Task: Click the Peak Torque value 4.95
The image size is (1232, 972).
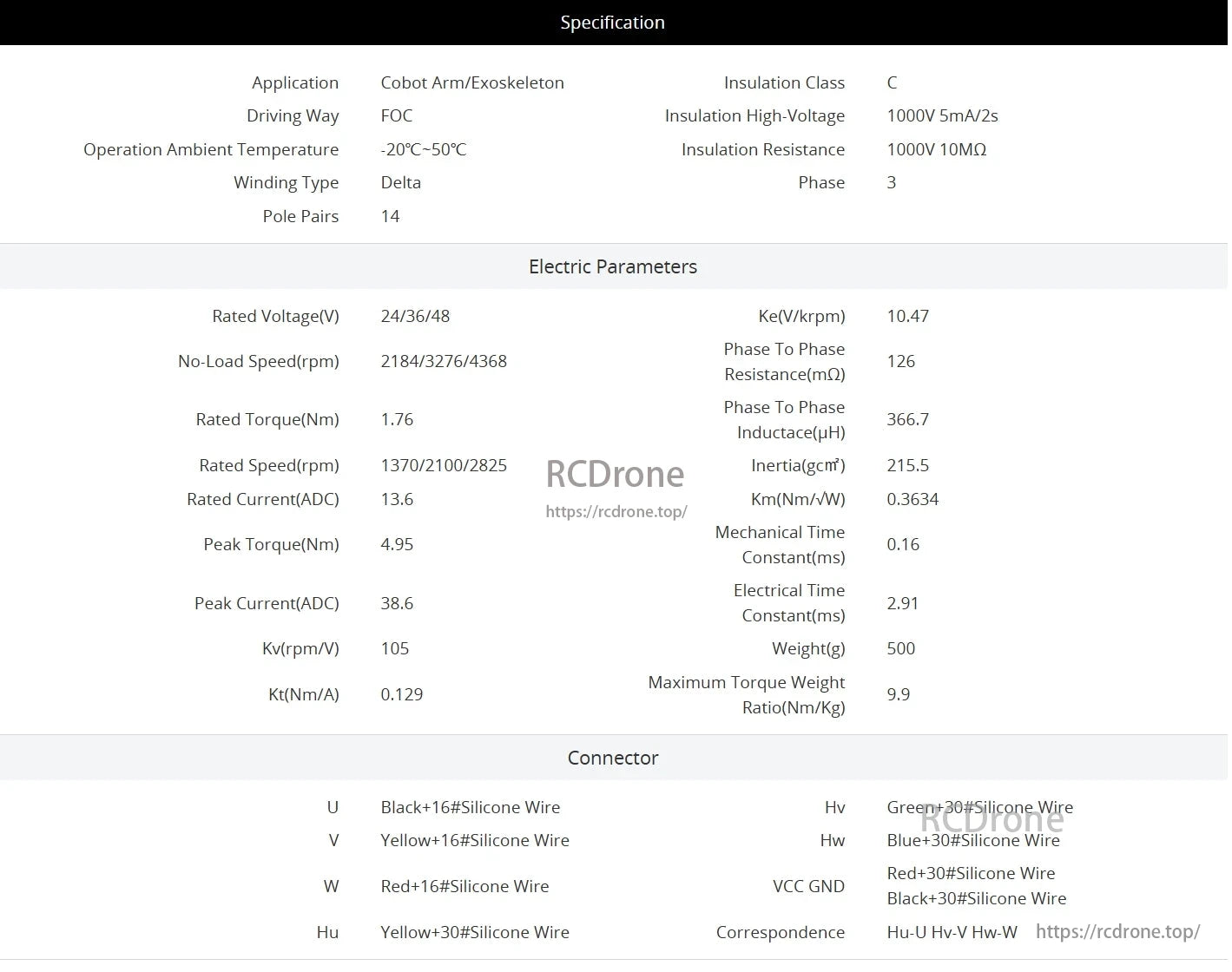Action: (397, 544)
